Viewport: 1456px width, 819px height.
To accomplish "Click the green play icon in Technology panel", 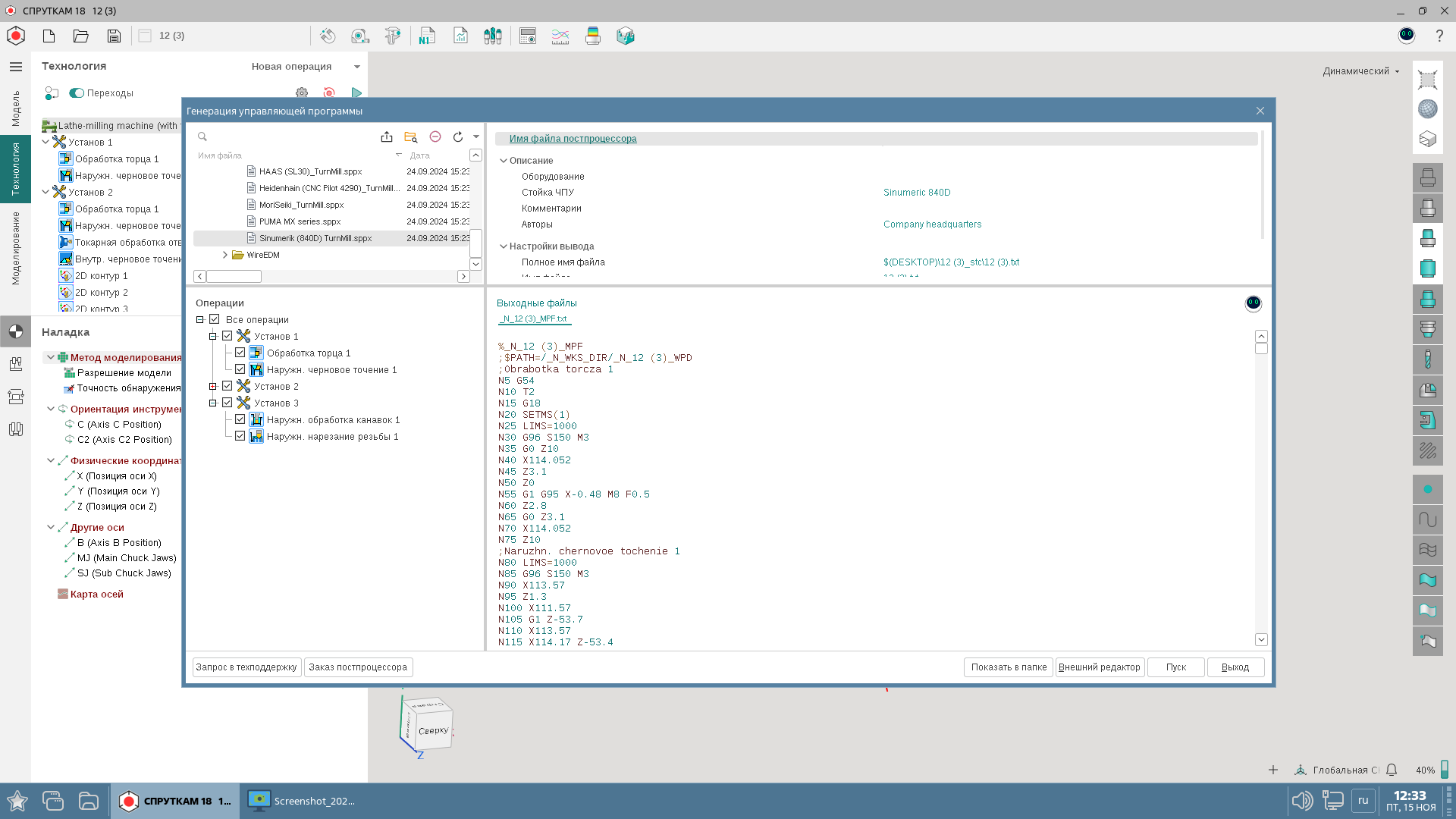I will coord(356,93).
